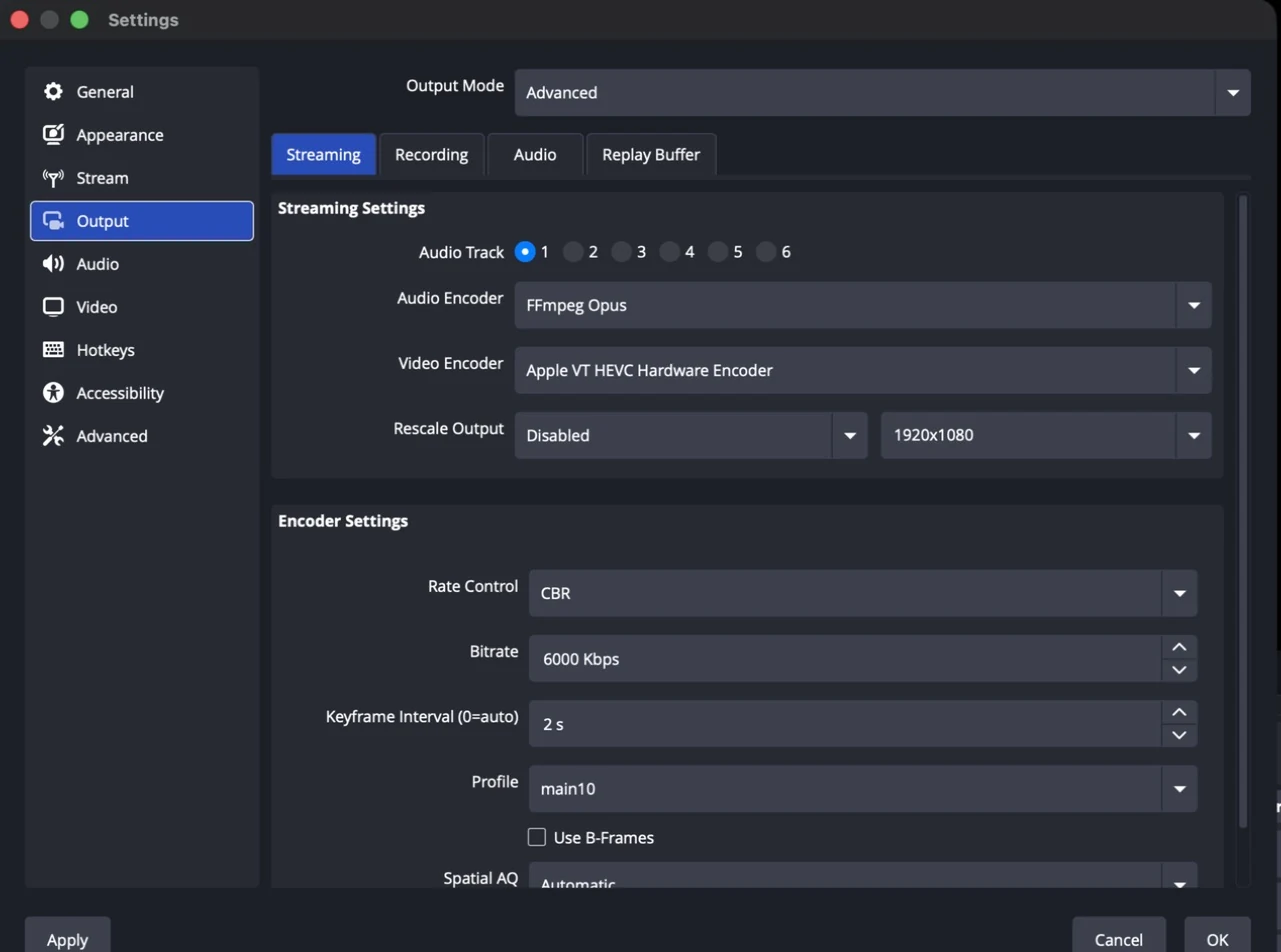This screenshot has height=952, width=1281.
Task: Increase Keyframe Interval with up arrow
Action: 1179,712
